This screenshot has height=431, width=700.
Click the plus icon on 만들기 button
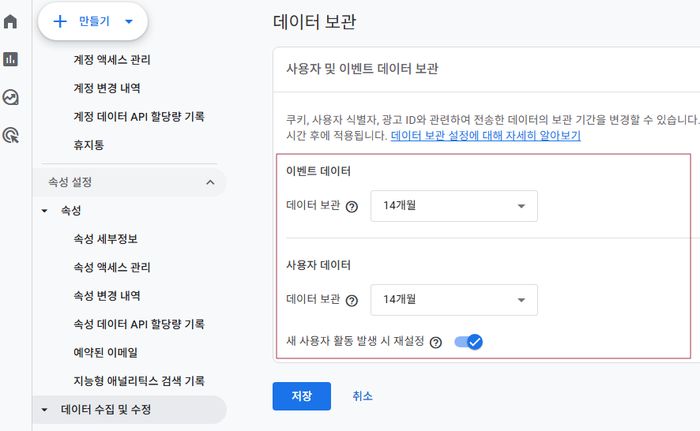point(60,21)
